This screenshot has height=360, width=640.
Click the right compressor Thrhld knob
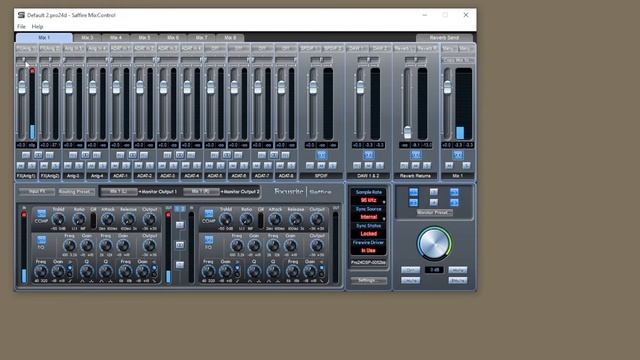tap(226, 220)
